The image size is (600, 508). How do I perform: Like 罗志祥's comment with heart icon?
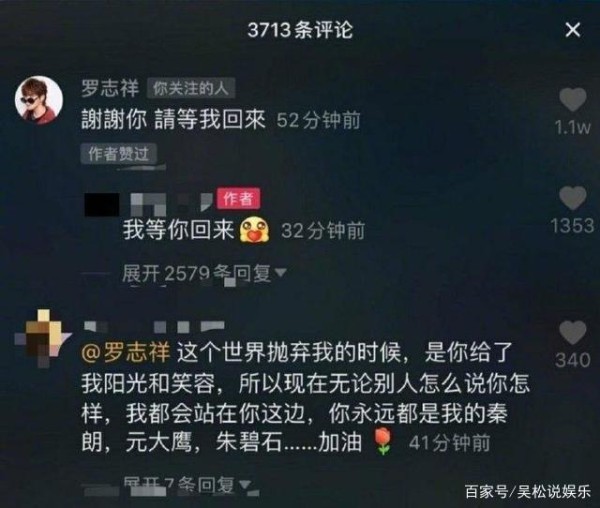(x=572, y=99)
